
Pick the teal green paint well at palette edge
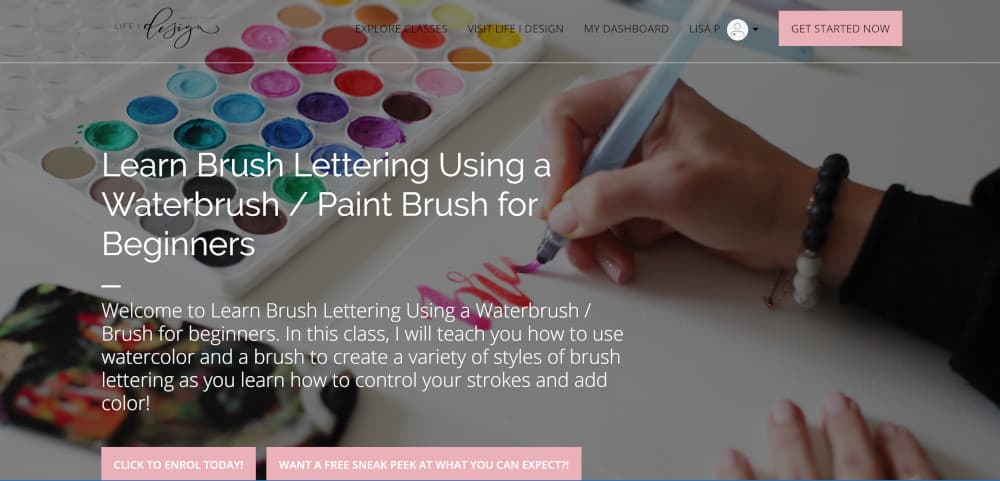point(111,135)
